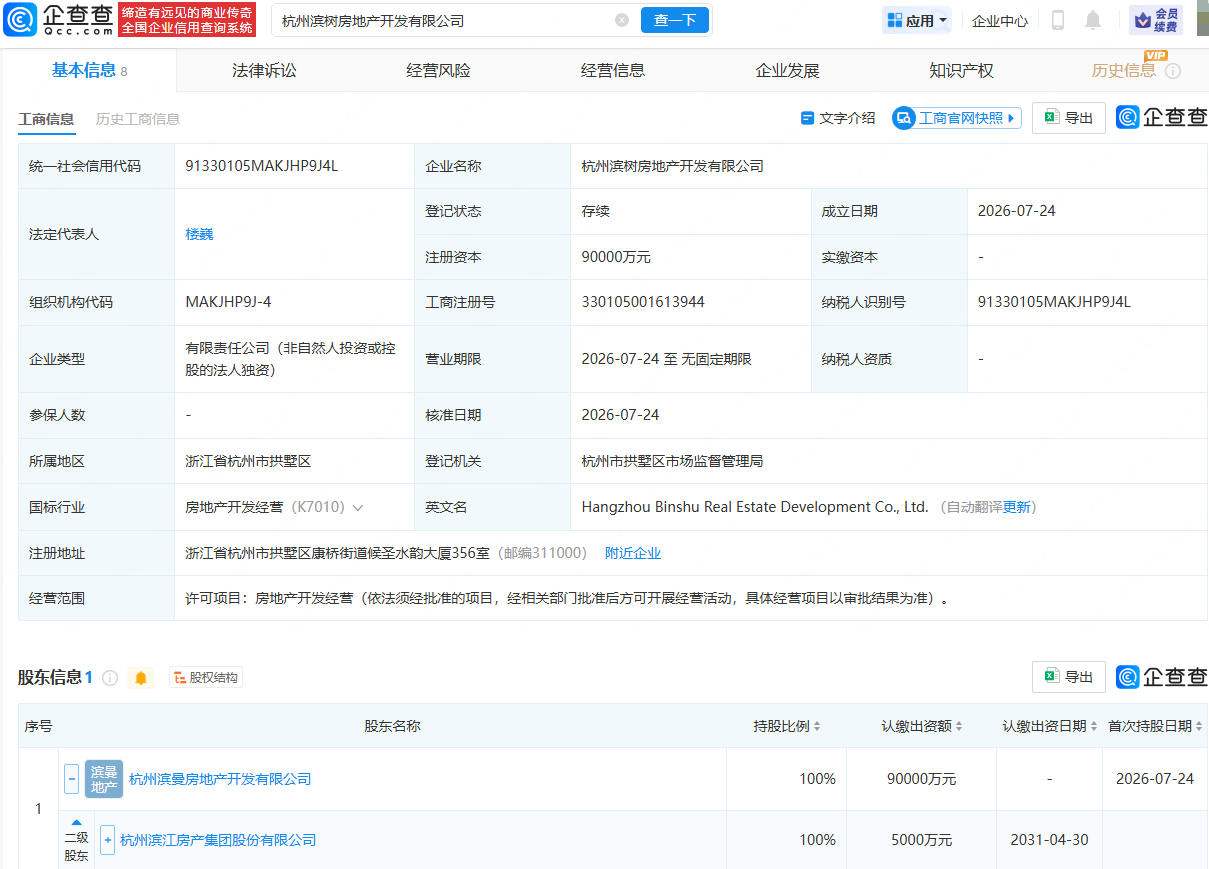Screen dimensions: 1209x869
Task: Click the 股权结构 button
Action: coord(206,678)
